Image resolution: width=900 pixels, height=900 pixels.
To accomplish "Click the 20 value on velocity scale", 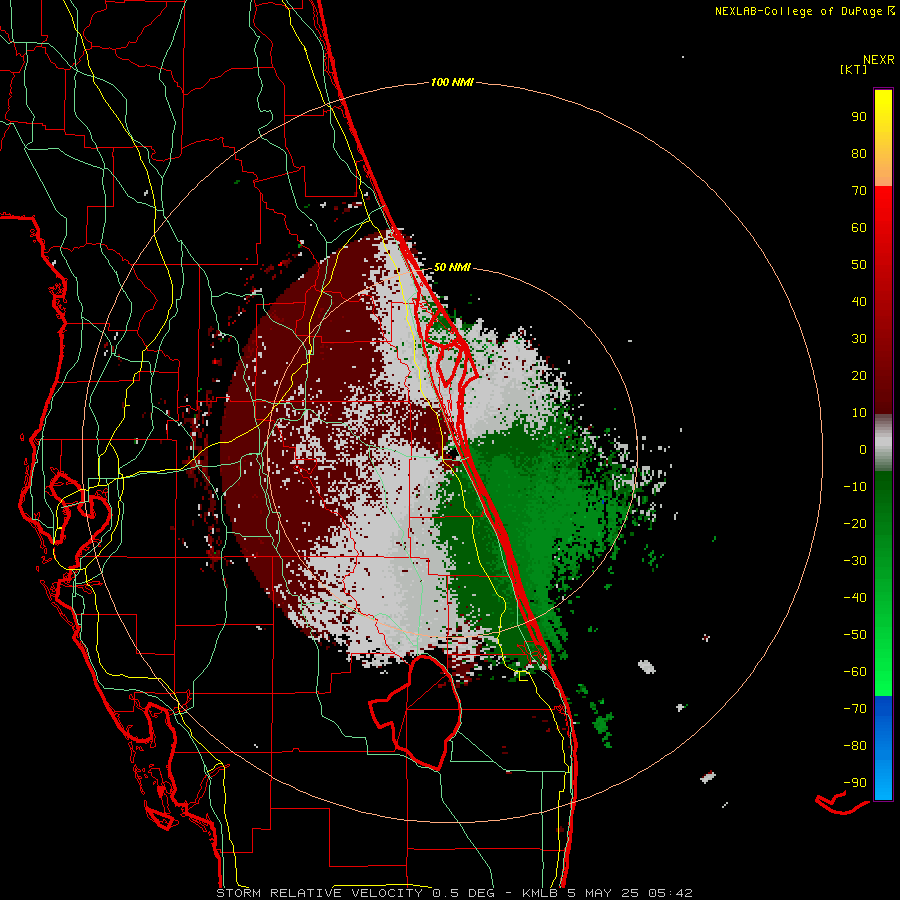I will pyautogui.click(x=859, y=376).
